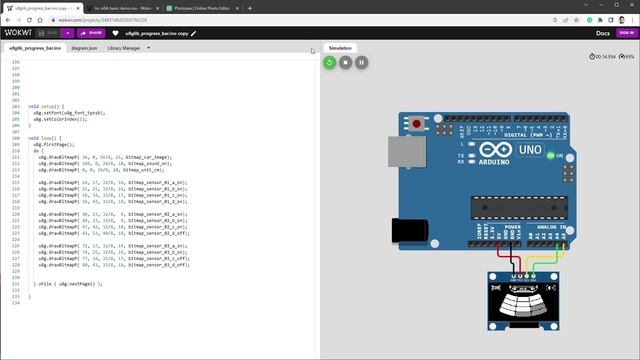
Task: Like the project with the heart icon
Action: click(116, 33)
